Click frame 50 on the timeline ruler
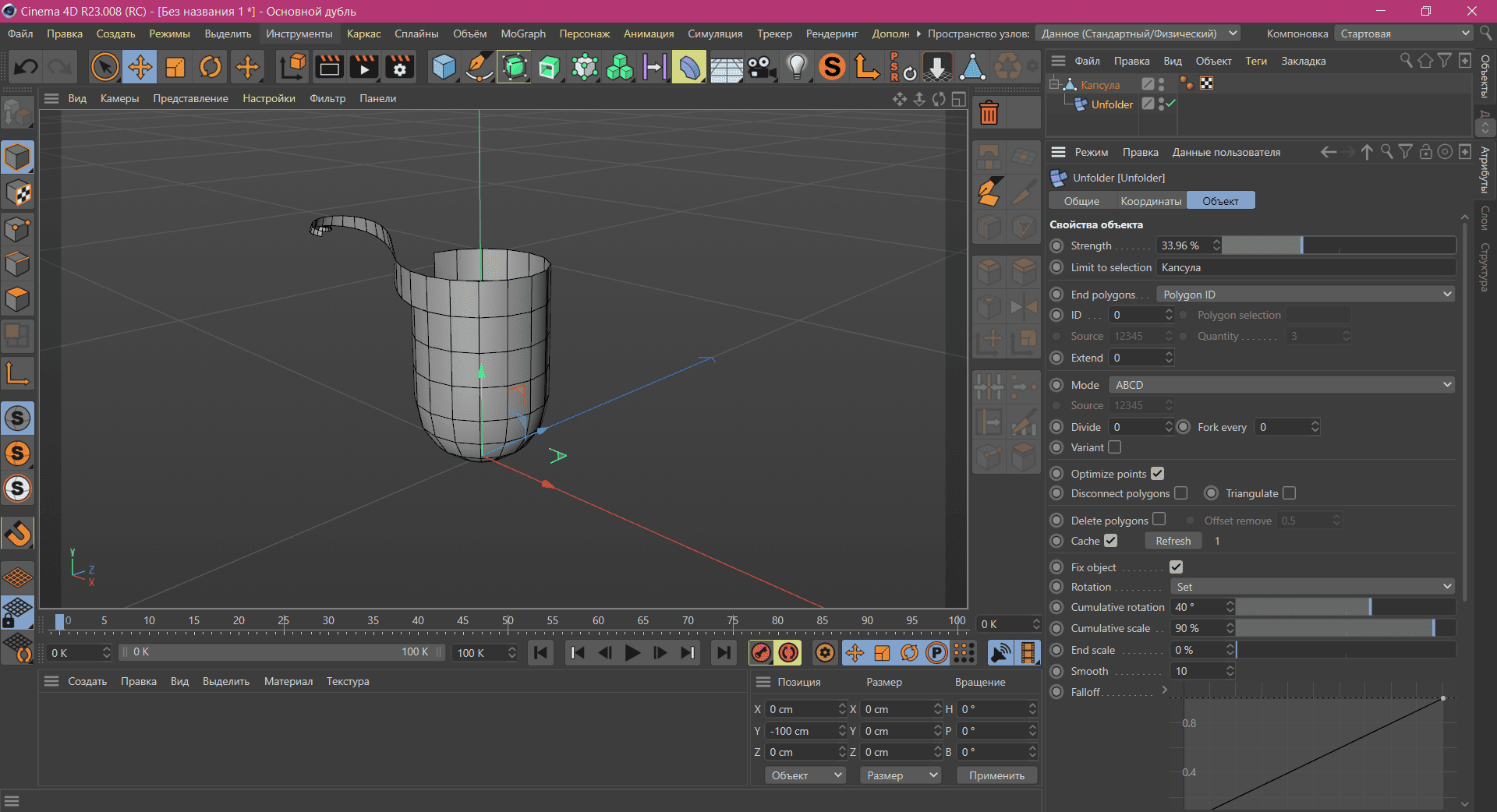This screenshot has width=1497, height=812. tap(508, 621)
